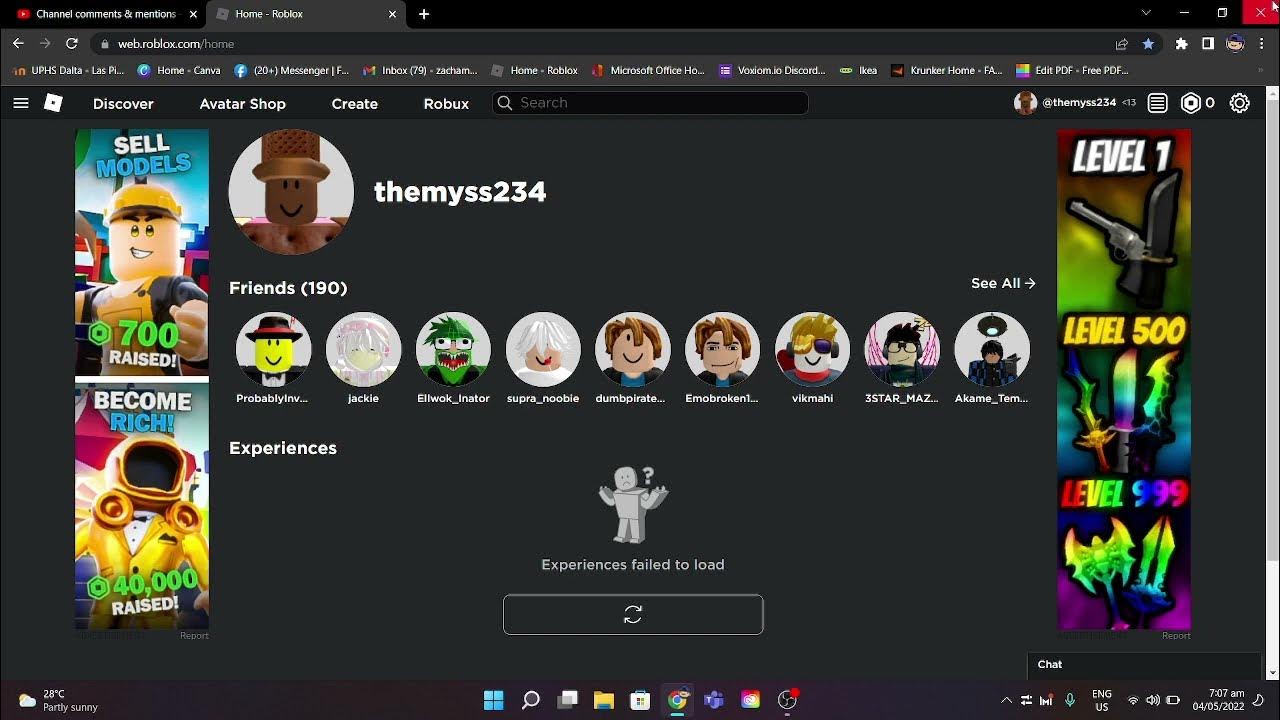1280x720 pixels.
Task: Open Messenger bookmark
Action: [291, 71]
